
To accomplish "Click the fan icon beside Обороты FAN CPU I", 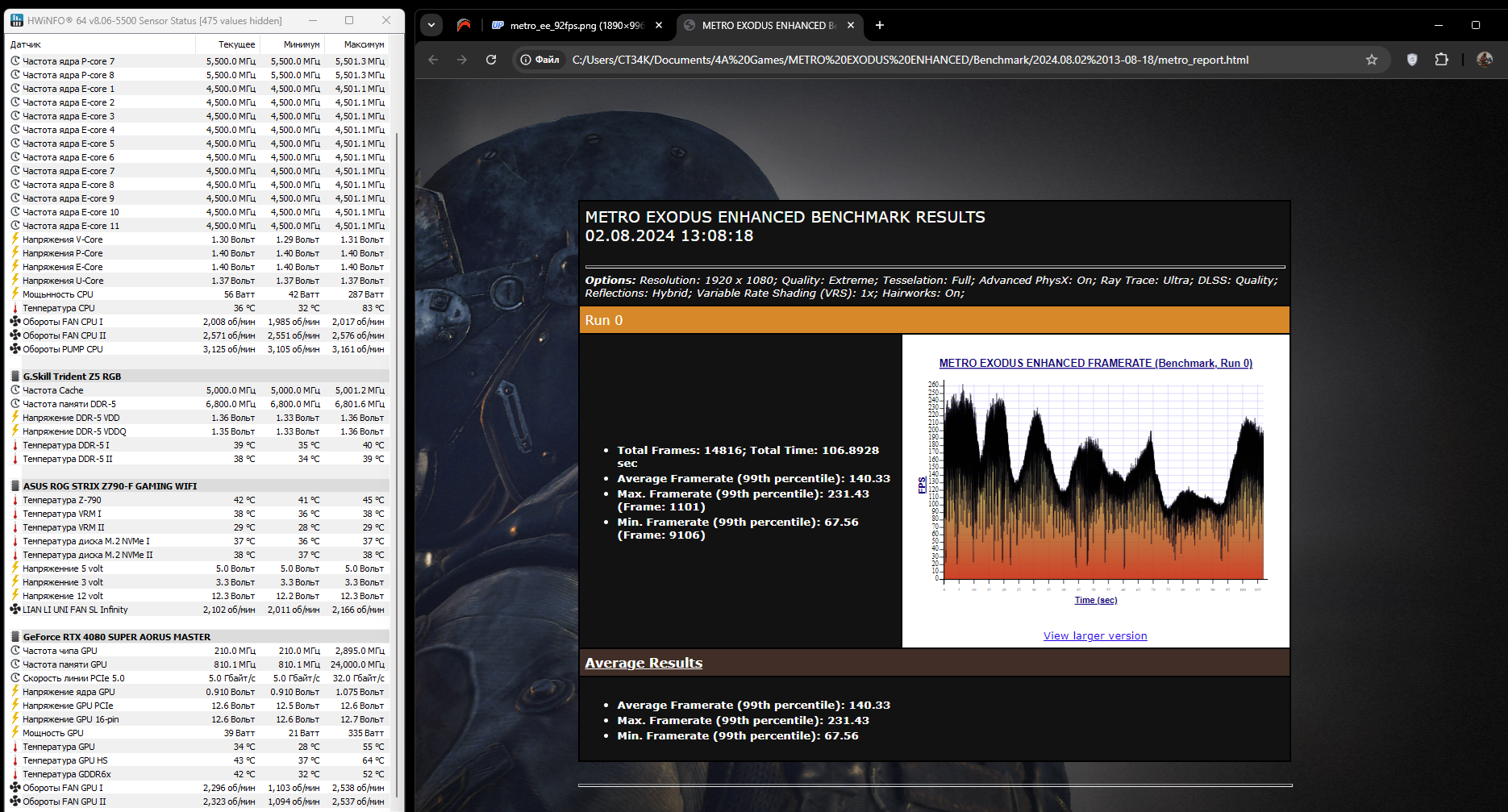I will point(15,322).
